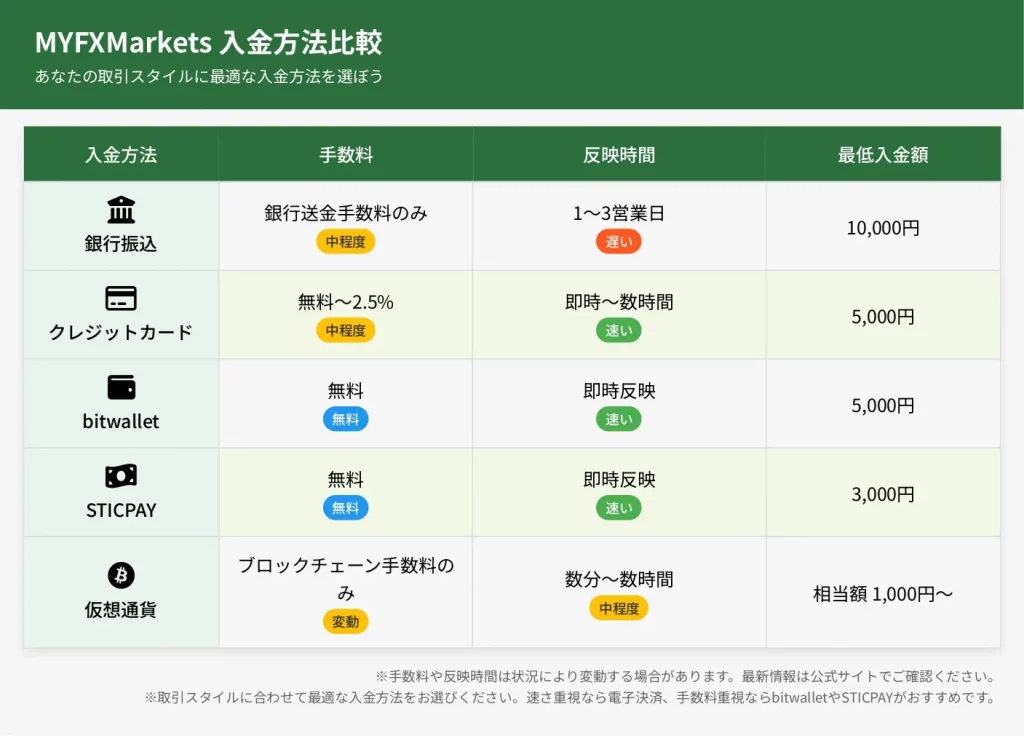Image resolution: width=1024 pixels, height=736 pixels.
Task: Select the 入金方法 column header
Action: 121,155
